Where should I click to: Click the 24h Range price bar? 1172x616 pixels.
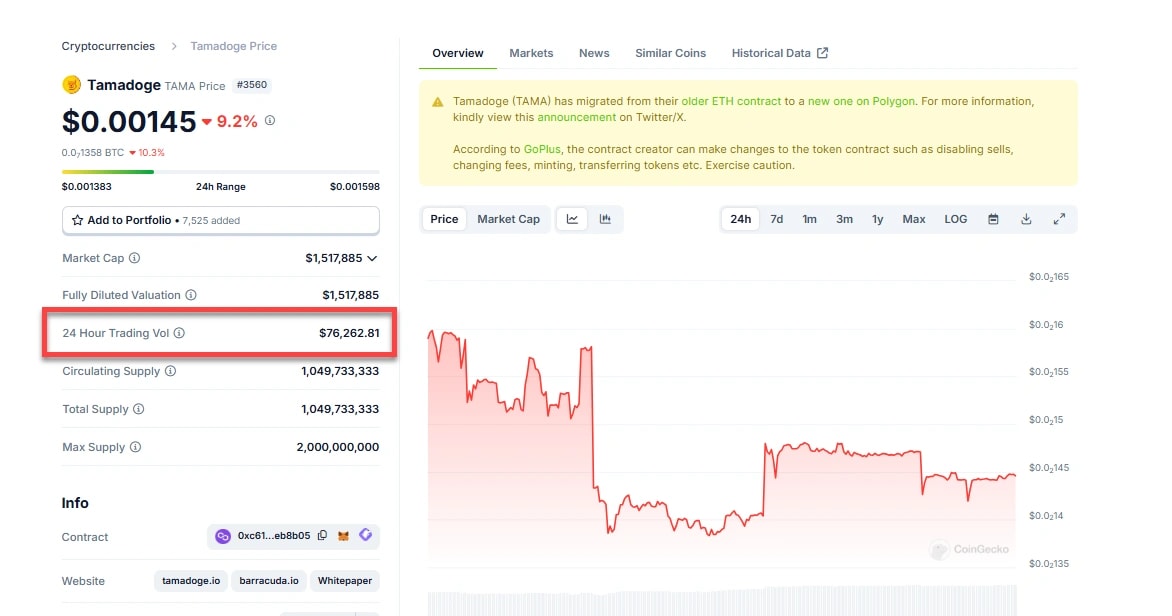pos(220,172)
